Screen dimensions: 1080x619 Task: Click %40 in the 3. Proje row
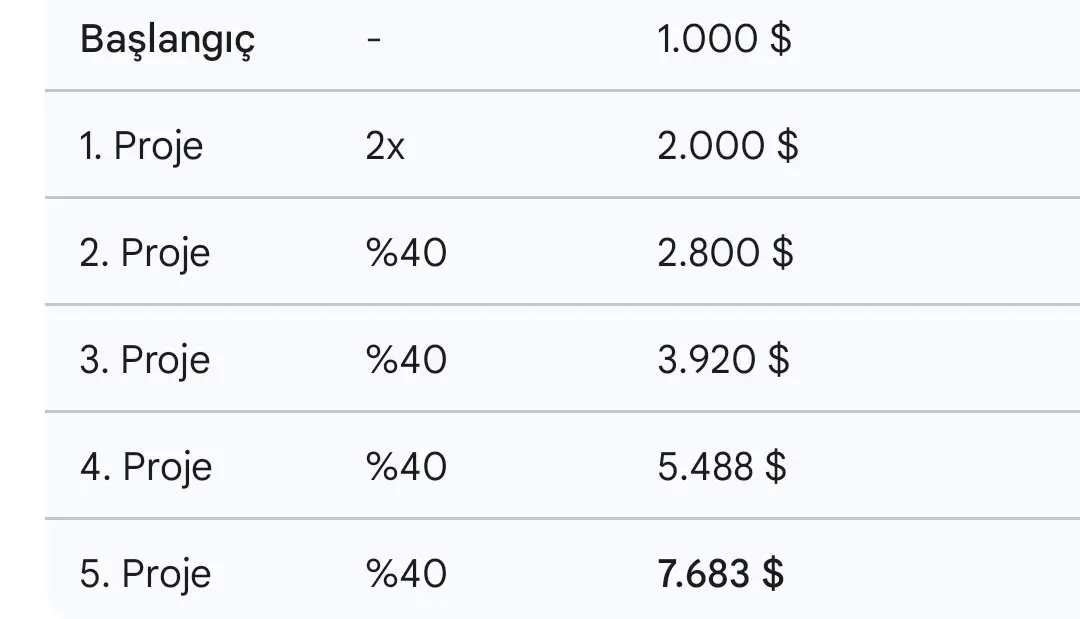(406, 359)
